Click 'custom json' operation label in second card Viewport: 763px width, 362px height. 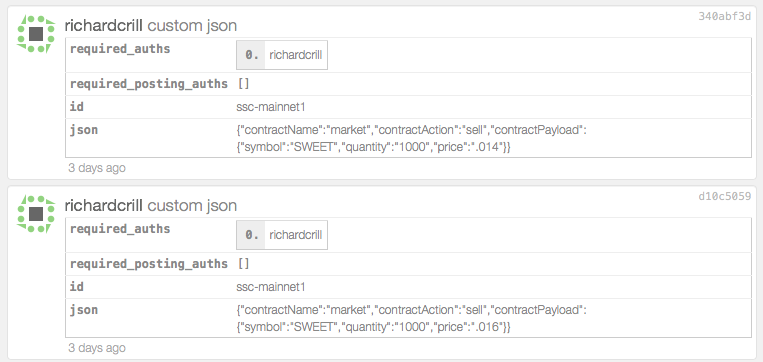tap(192, 205)
